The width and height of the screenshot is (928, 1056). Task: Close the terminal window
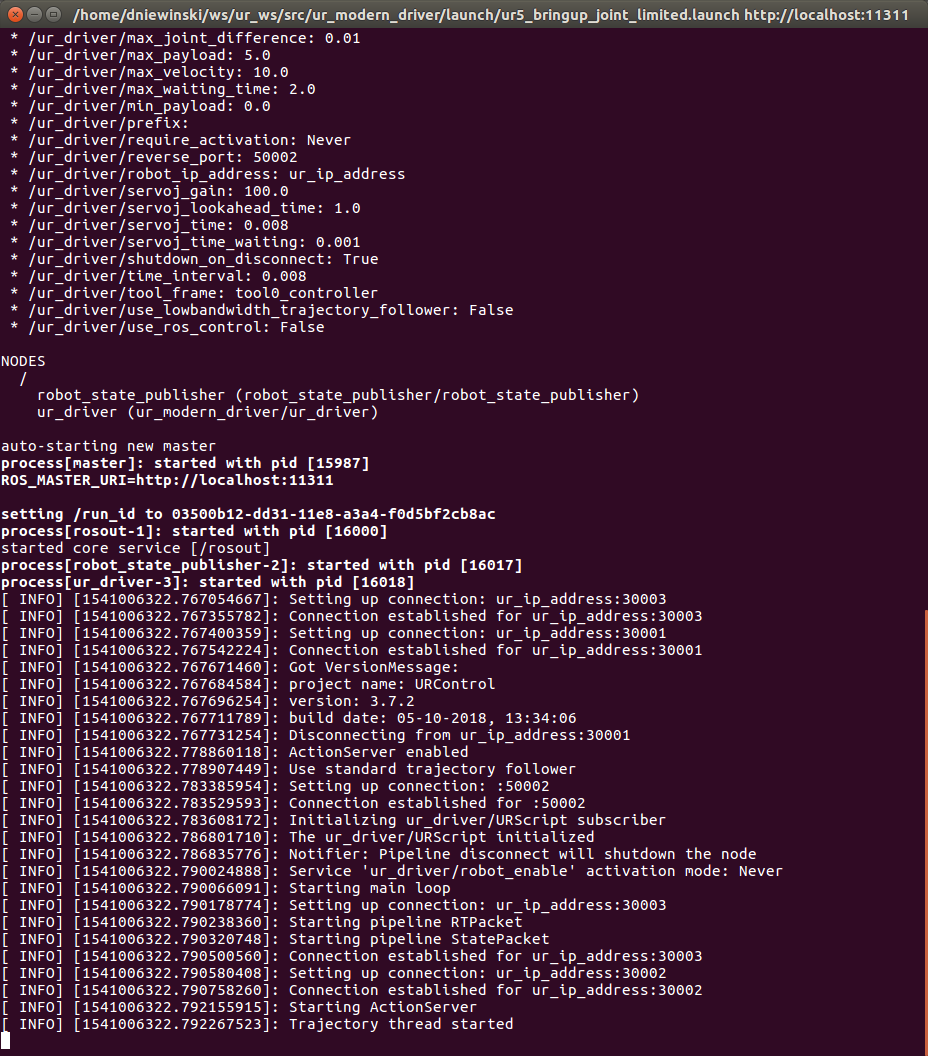point(15,14)
